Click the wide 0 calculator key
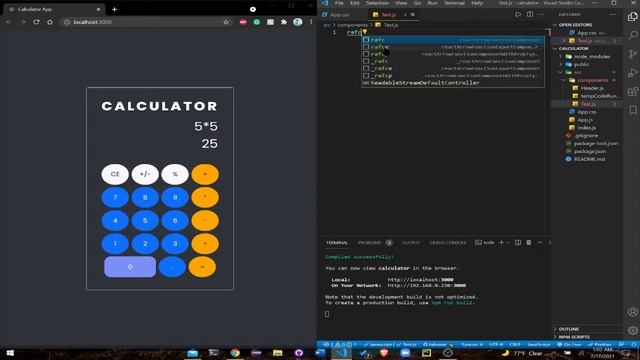Screen dimensions: 640x360 [x=130, y=267]
